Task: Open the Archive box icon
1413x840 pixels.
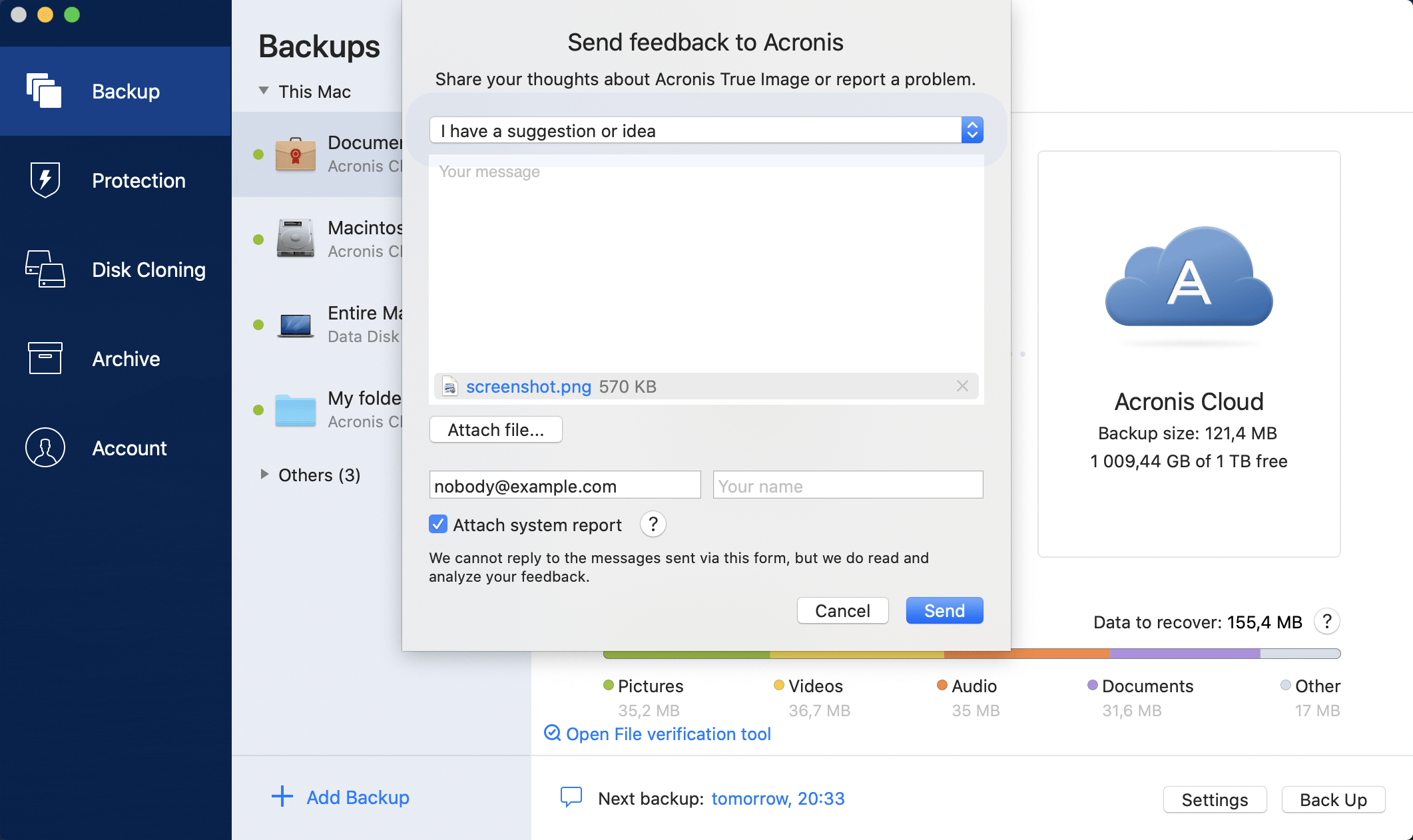Action: (x=45, y=358)
